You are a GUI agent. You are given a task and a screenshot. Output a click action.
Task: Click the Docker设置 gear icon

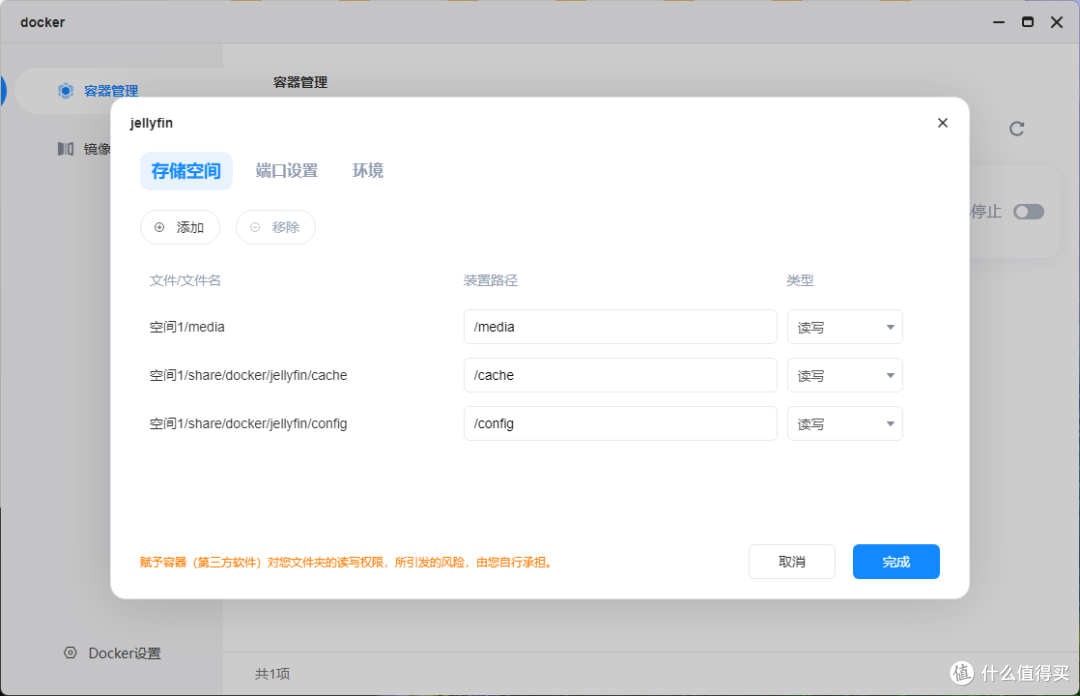pos(70,653)
